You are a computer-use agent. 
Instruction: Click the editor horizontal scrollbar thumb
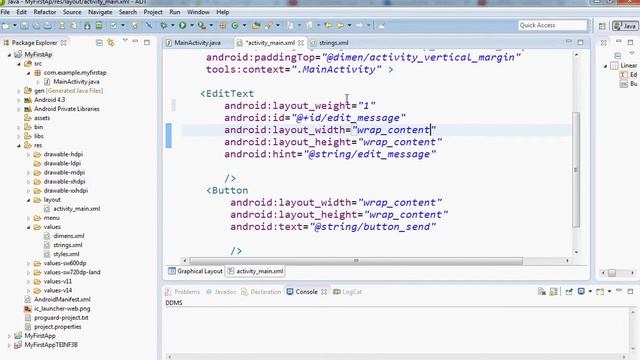click(356, 260)
